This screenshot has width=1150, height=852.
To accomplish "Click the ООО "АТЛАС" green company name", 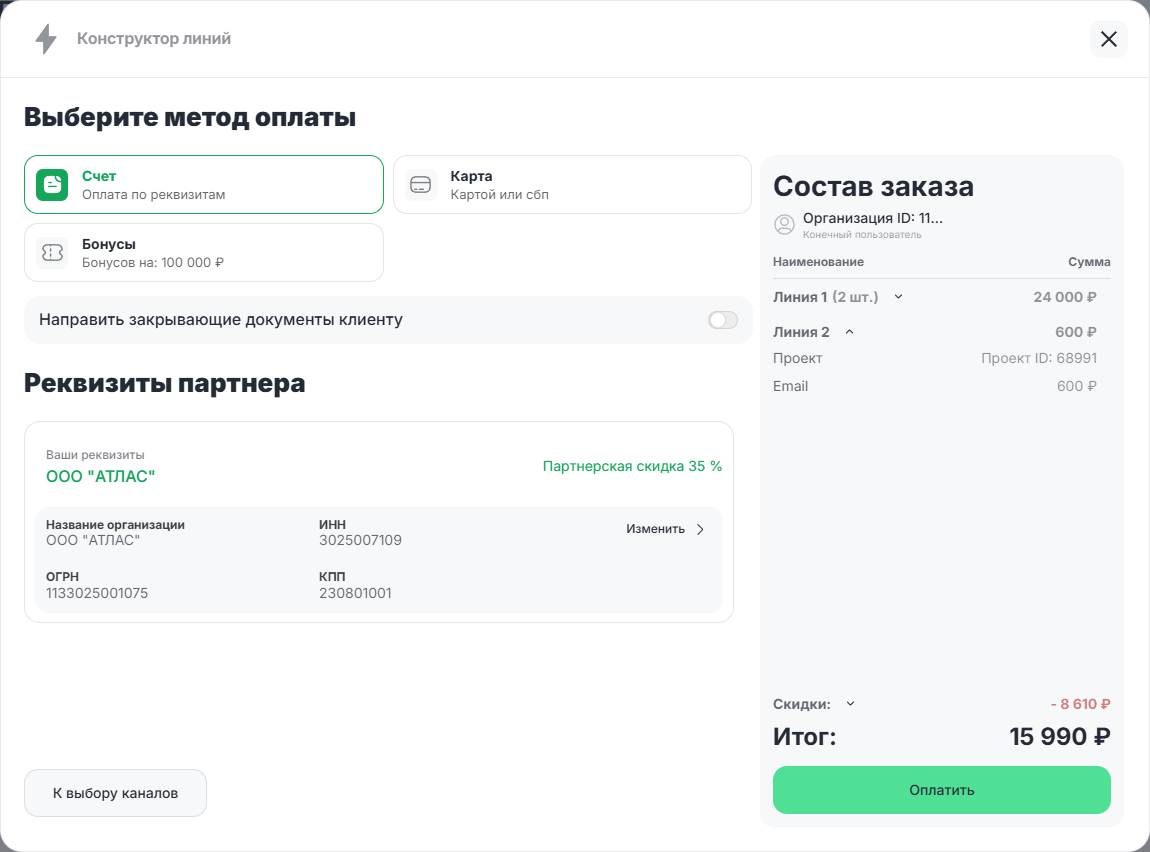I will pyautogui.click(x=101, y=477).
